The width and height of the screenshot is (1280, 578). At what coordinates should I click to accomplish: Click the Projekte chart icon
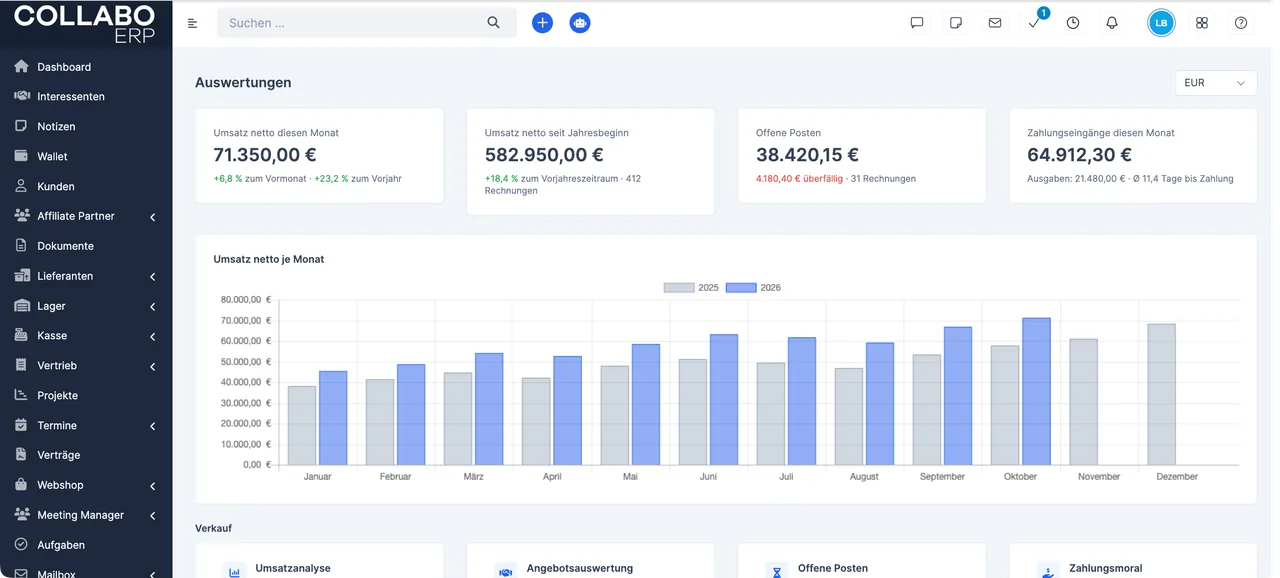click(x=21, y=395)
